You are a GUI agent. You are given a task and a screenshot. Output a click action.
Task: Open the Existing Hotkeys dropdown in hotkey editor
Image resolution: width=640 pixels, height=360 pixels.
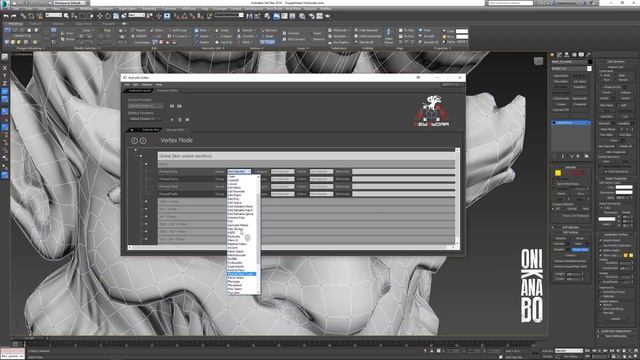144,119
